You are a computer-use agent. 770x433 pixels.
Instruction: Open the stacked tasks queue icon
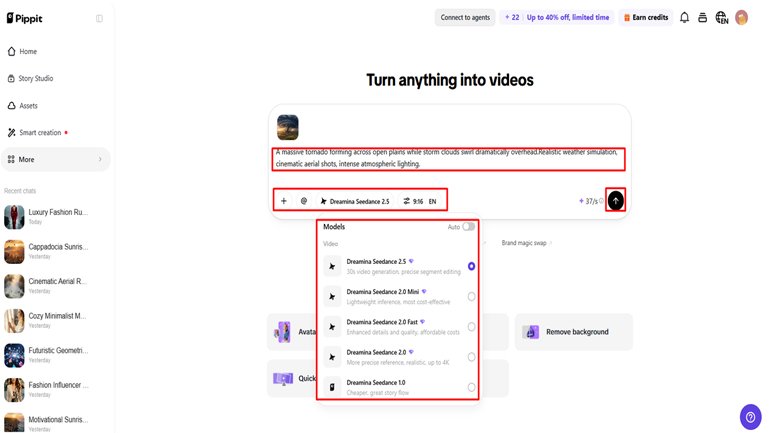(702, 18)
